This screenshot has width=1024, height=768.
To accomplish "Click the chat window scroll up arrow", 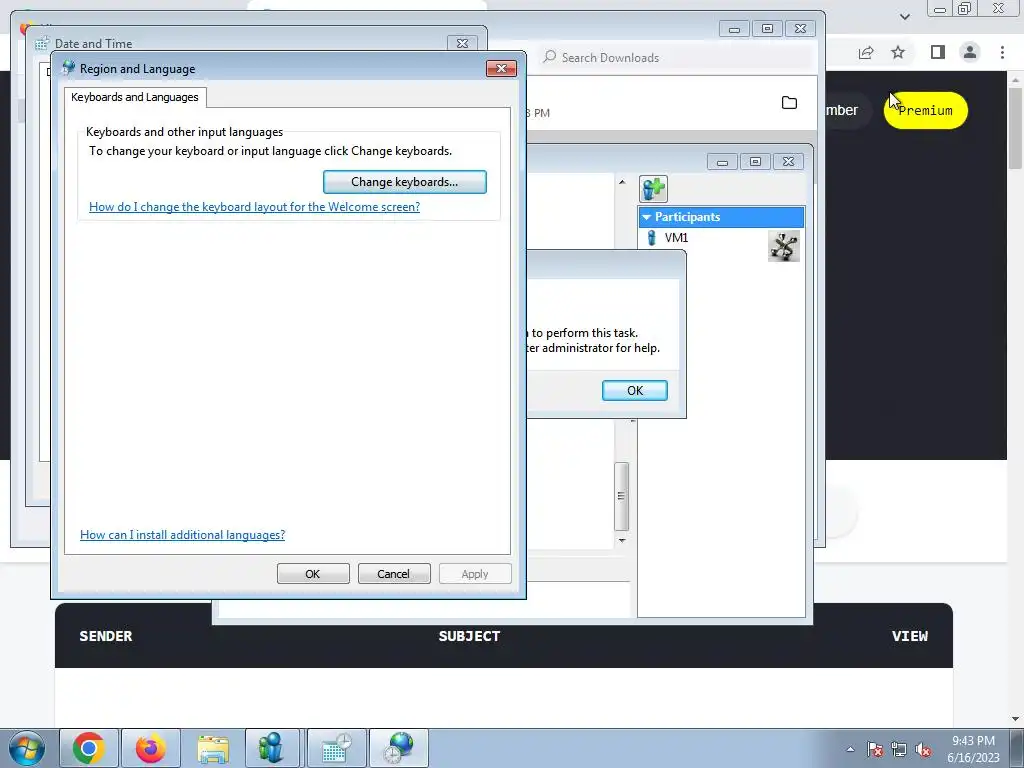I will pyautogui.click(x=622, y=182).
